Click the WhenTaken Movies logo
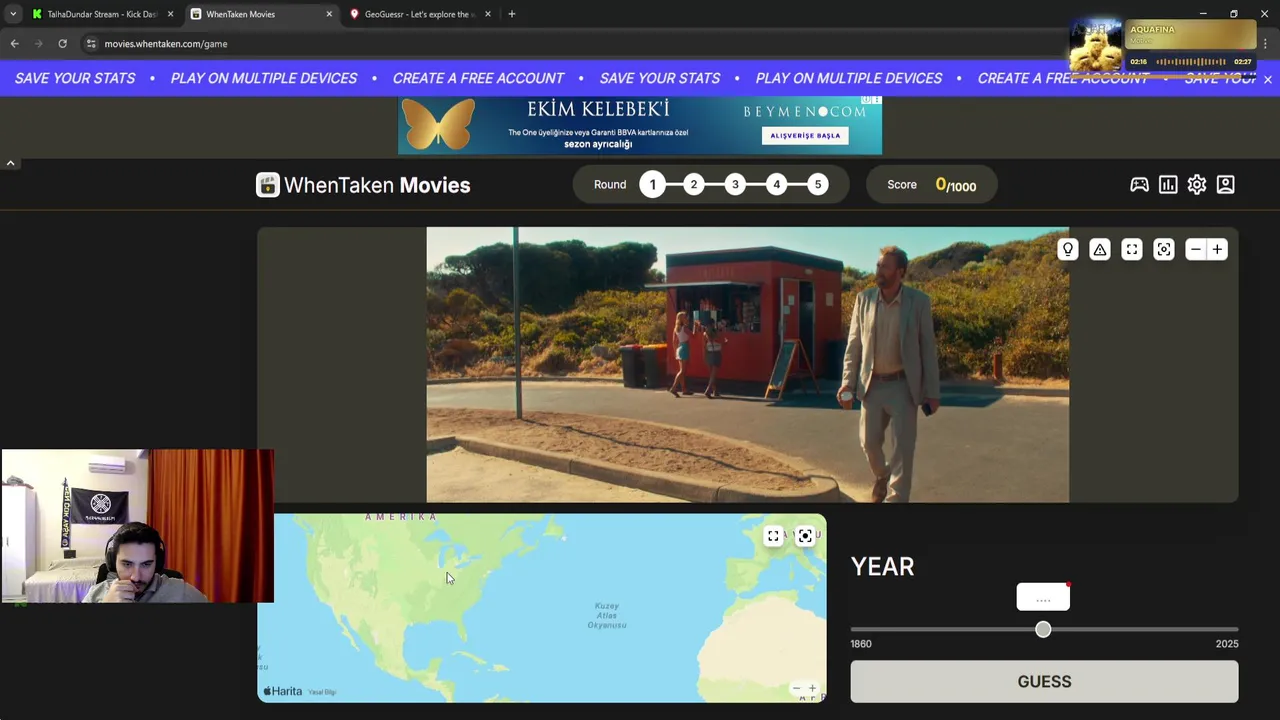 tap(363, 185)
